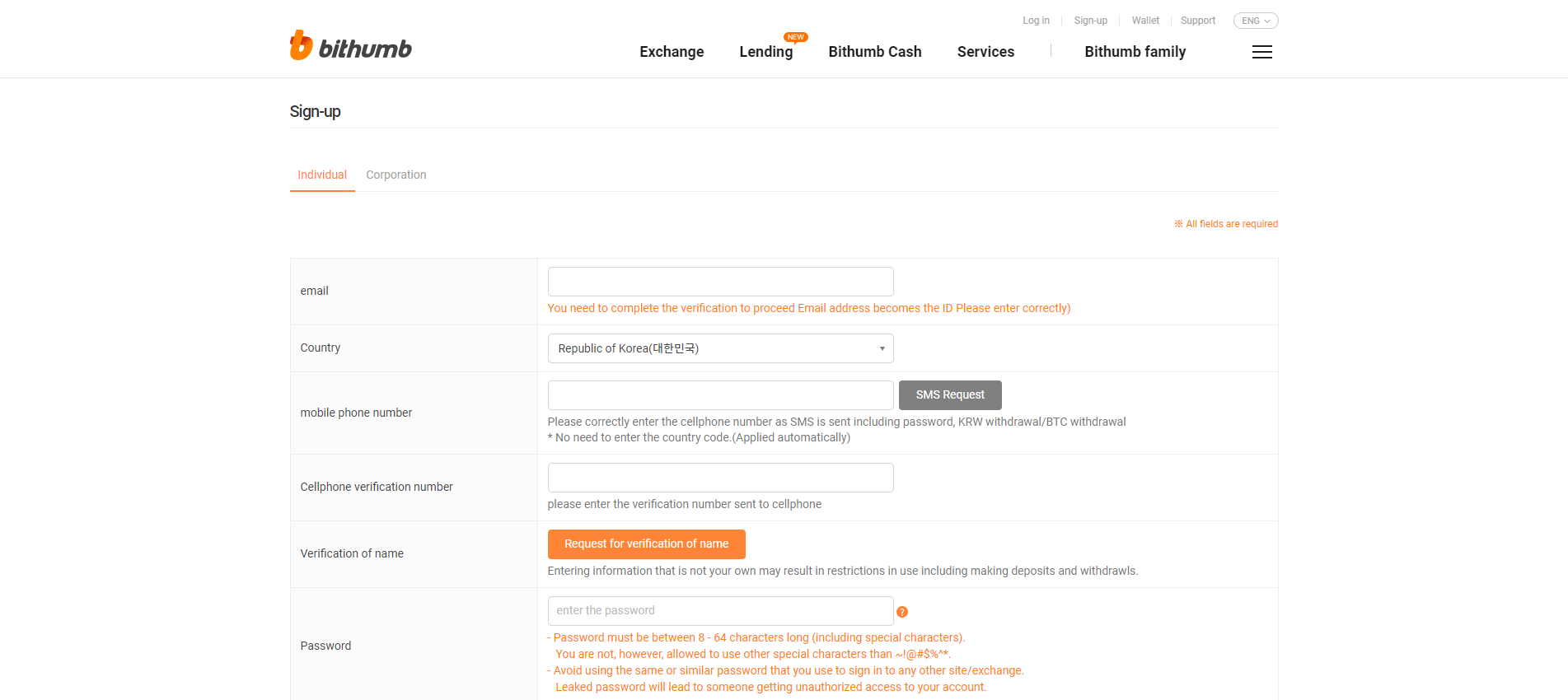Click the email verification hint text
Image resolution: width=1568 pixels, height=700 pixels.
tap(808, 308)
